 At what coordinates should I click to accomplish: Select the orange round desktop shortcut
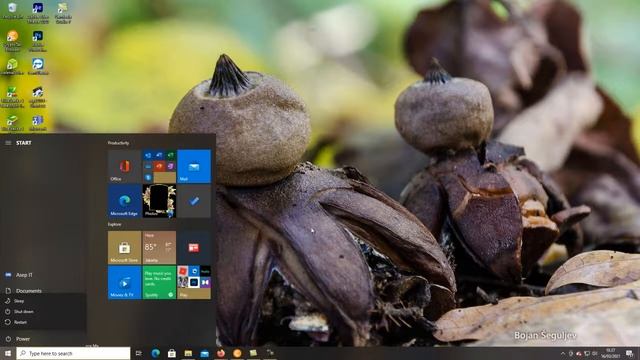pos(12,41)
